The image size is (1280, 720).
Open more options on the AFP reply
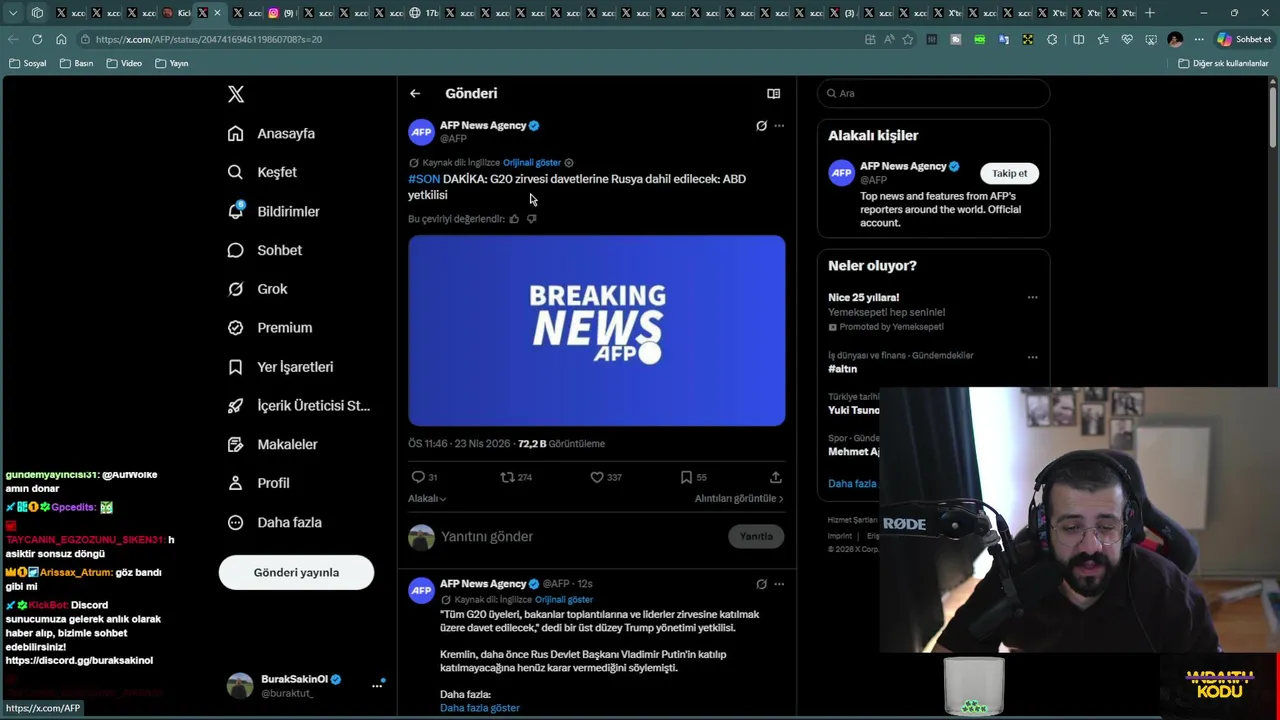click(x=779, y=584)
